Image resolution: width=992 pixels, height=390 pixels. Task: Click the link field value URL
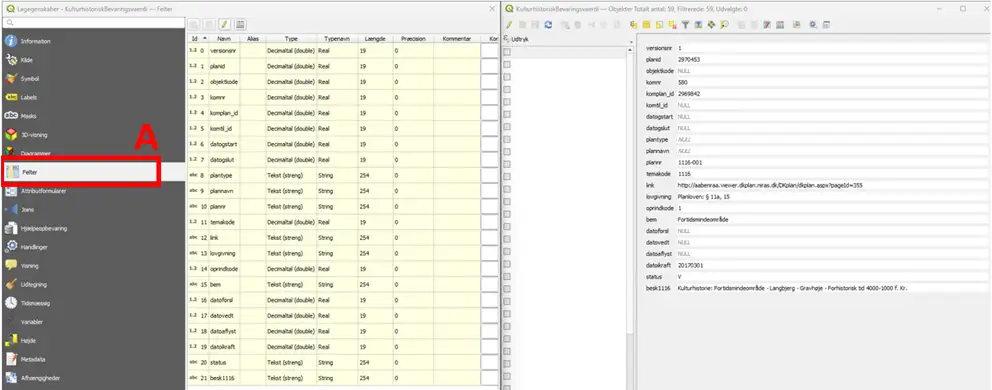coord(770,186)
